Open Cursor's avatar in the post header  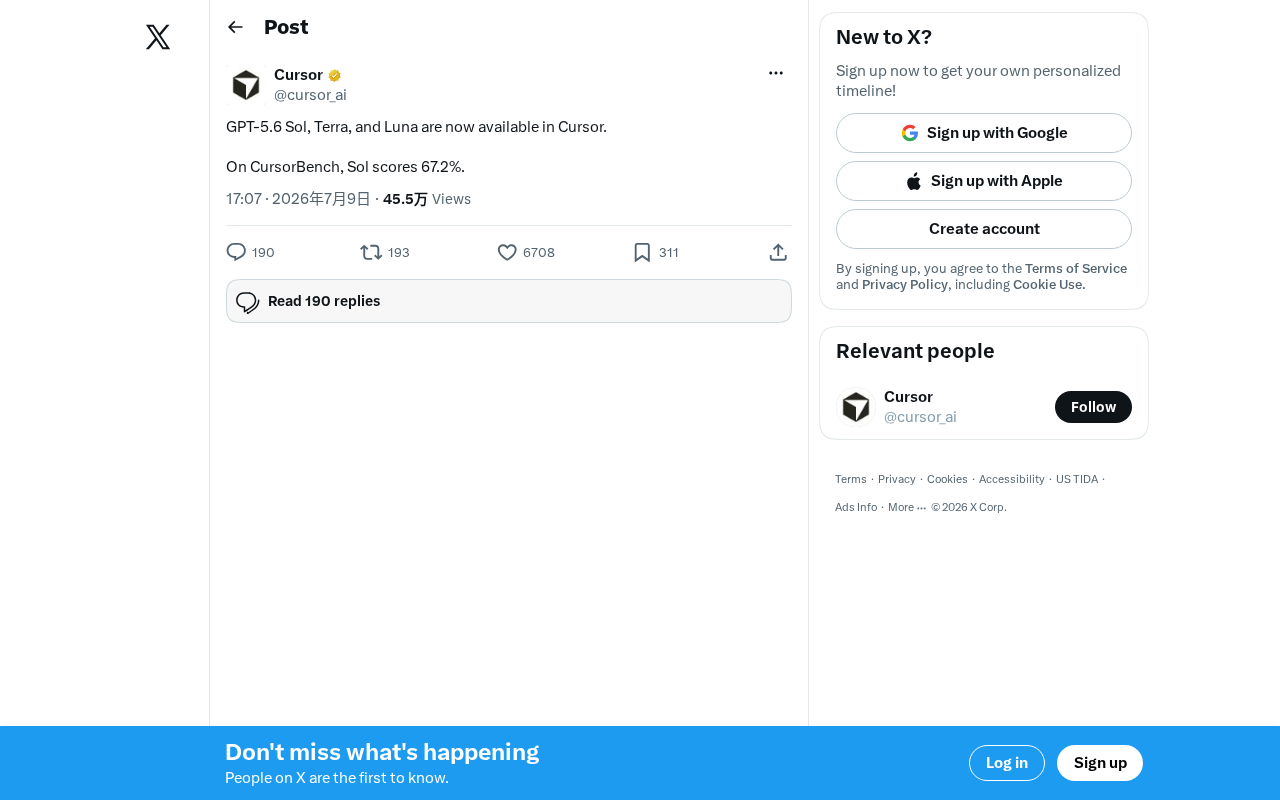[246, 85]
